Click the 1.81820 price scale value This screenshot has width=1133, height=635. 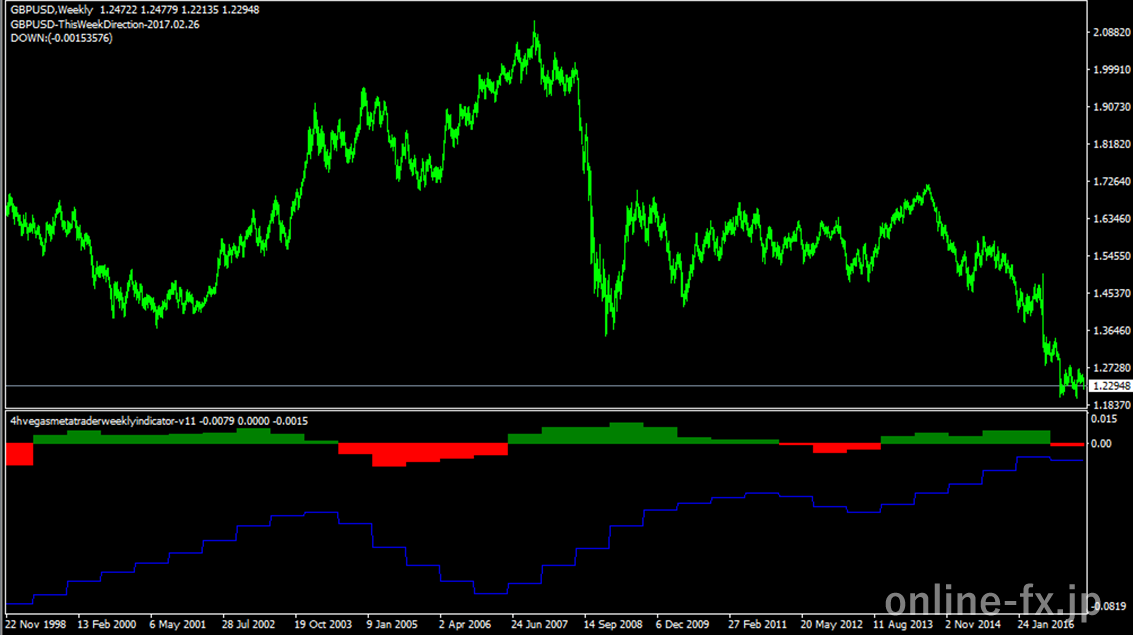pos(1112,144)
